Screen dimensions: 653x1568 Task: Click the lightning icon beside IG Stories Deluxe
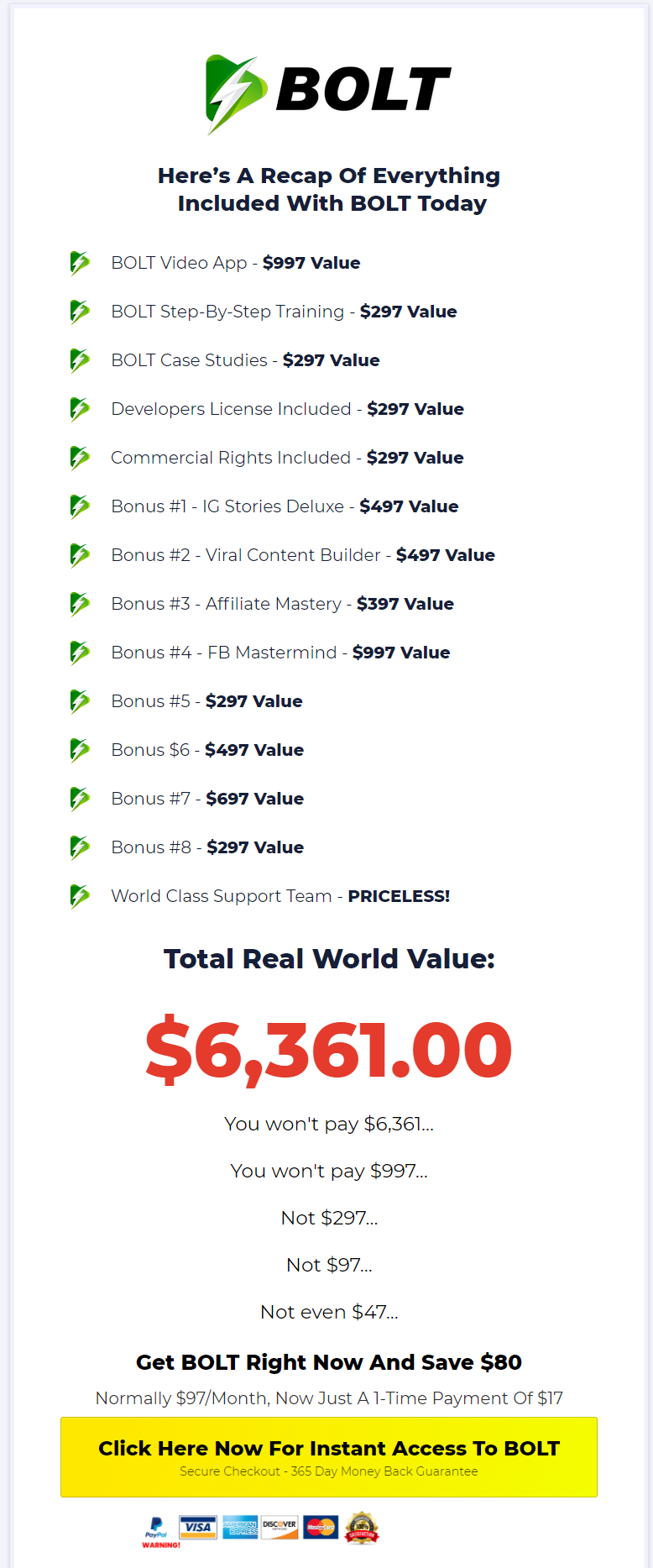tap(80, 506)
